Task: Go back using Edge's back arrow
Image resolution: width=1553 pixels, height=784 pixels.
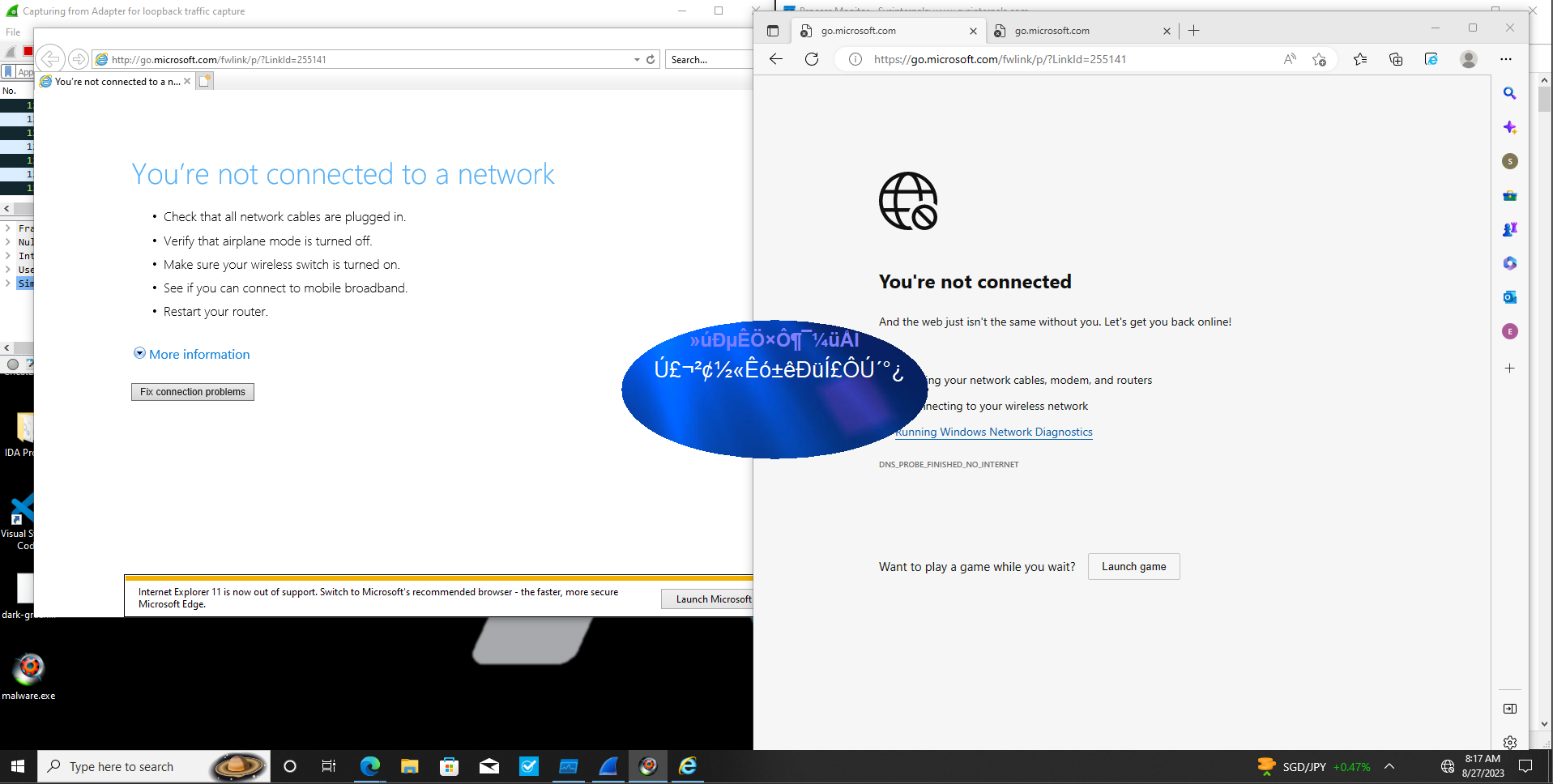Action: point(776,59)
